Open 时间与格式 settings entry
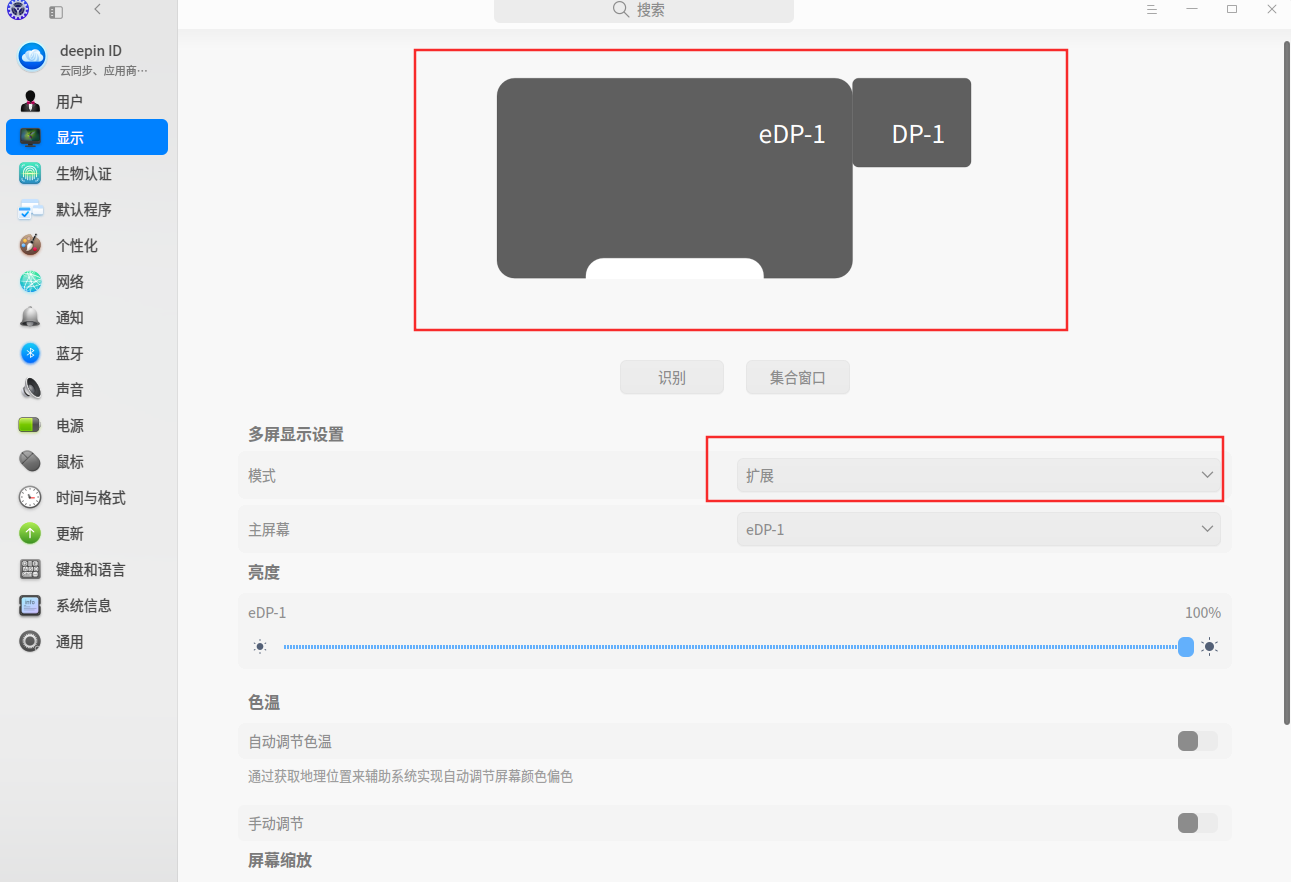 (x=87, y=497)
